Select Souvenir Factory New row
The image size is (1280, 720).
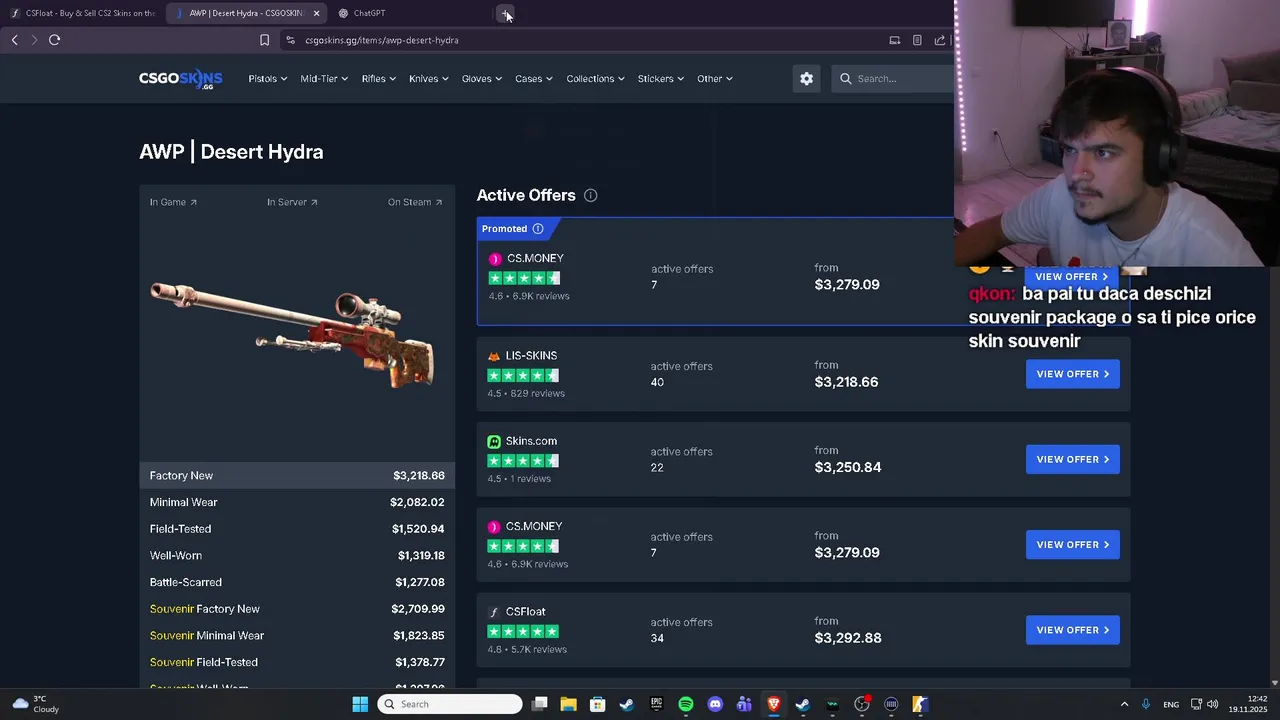(x=297, y=609)
